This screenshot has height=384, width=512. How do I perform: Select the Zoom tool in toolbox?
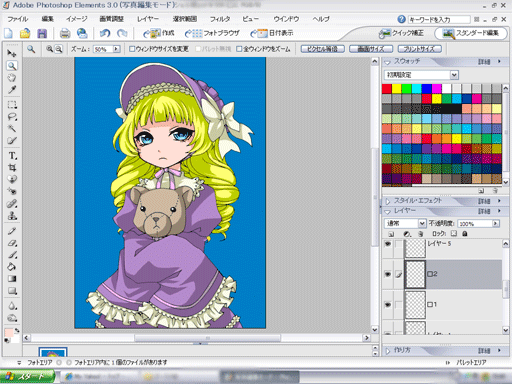tap(12, 66)
